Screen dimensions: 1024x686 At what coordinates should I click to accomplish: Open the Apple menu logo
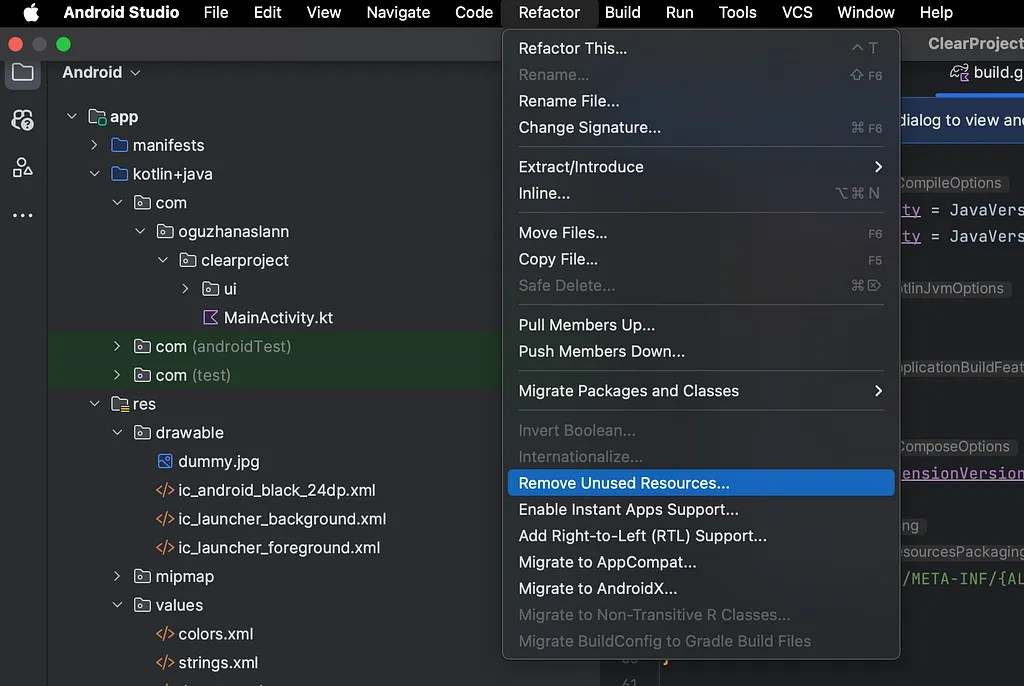(x=31, y=13)
